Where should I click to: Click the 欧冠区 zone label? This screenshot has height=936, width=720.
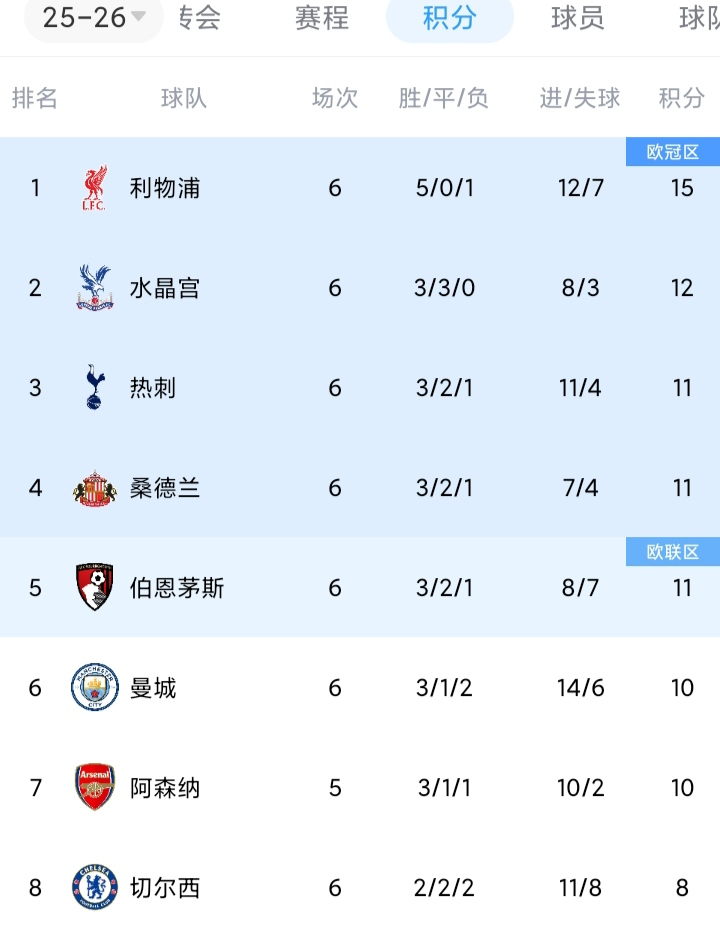point(672,152)
